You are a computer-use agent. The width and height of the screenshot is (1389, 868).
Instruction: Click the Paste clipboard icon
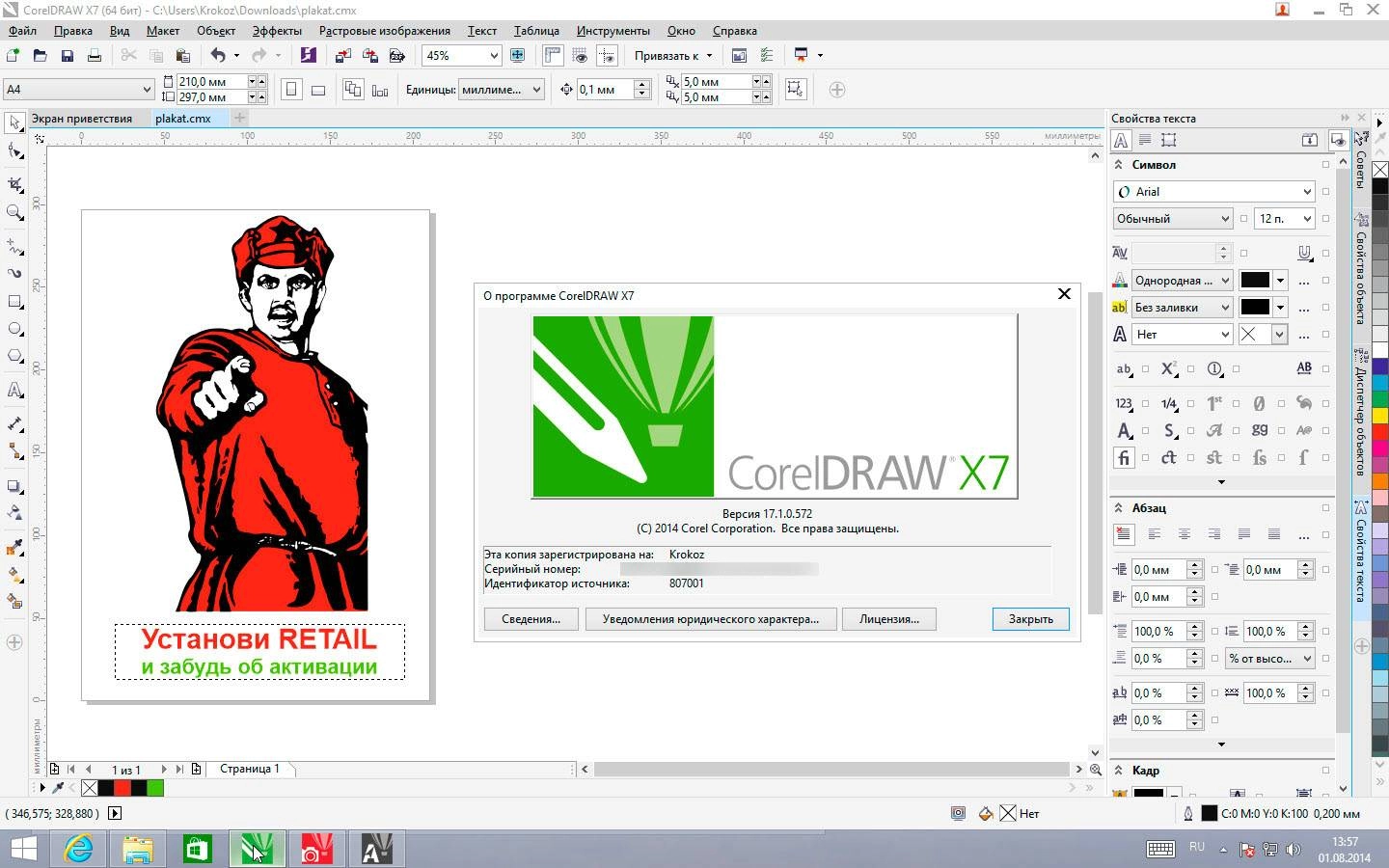182,56
